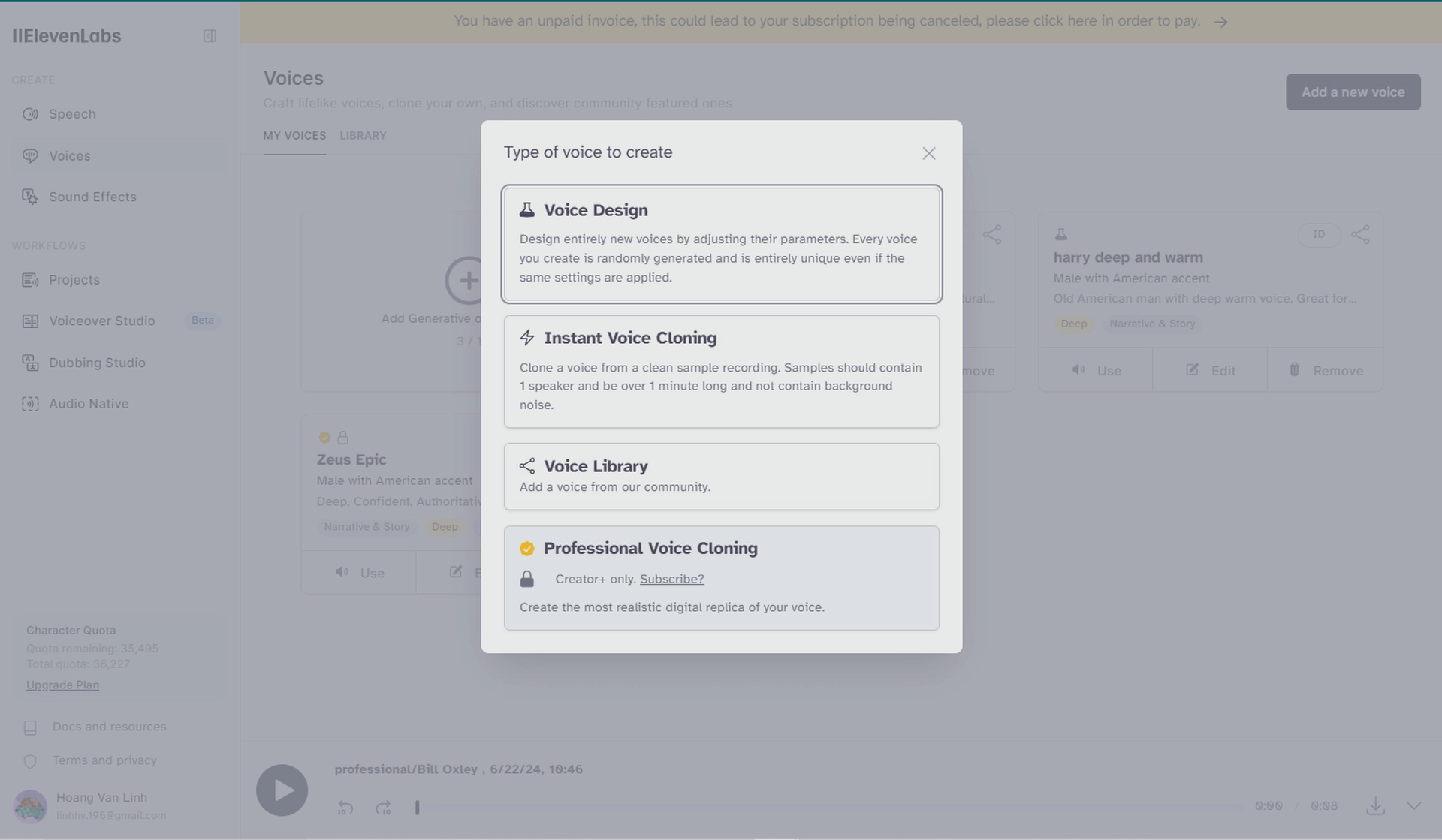Image resolution: width=1442 pixels, height=840 pixels.
Task: Open the Hoang Van Linh account menu
Action: 90,805
